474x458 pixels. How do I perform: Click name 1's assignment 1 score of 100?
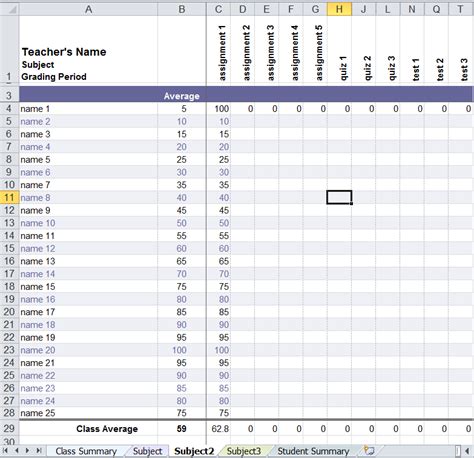218,109
